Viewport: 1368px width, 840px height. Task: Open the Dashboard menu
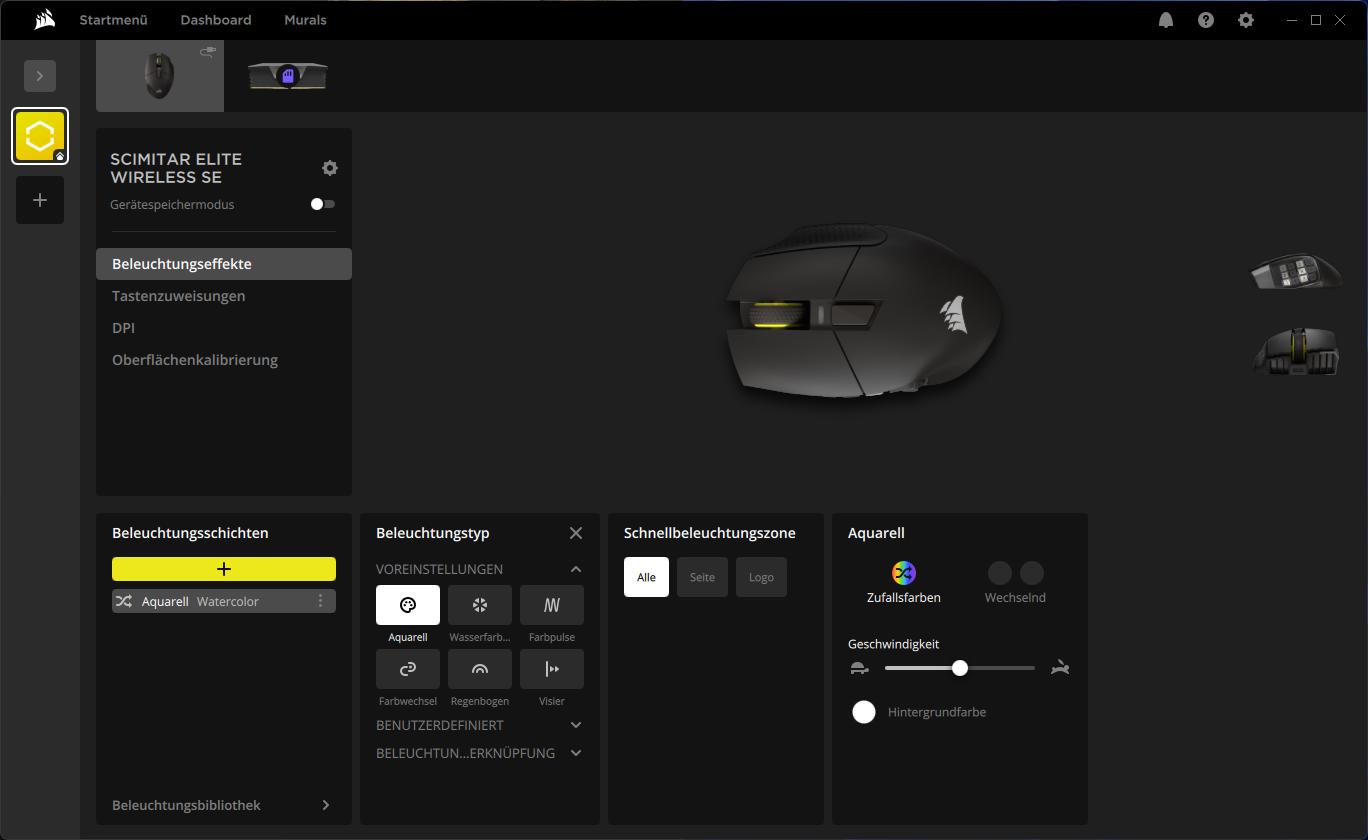click(x=215, y=20)
